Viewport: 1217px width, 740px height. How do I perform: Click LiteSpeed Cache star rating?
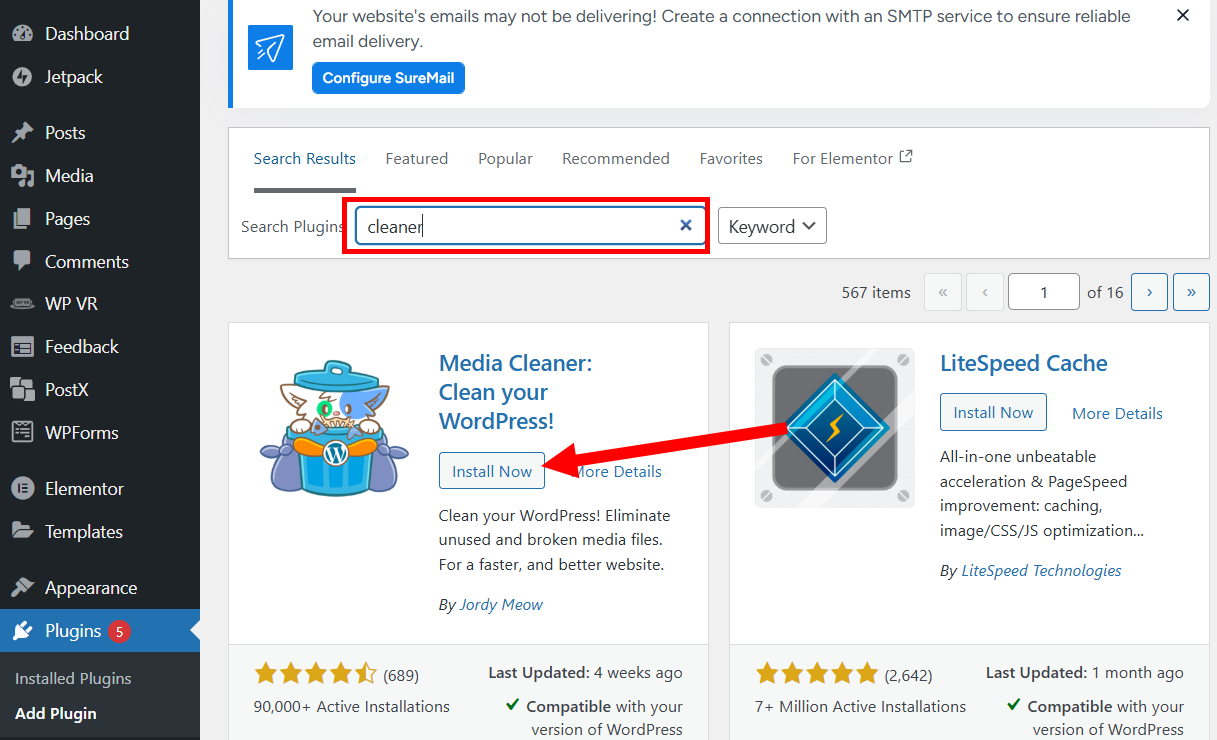pyautogui.click(x=817, y=673)
